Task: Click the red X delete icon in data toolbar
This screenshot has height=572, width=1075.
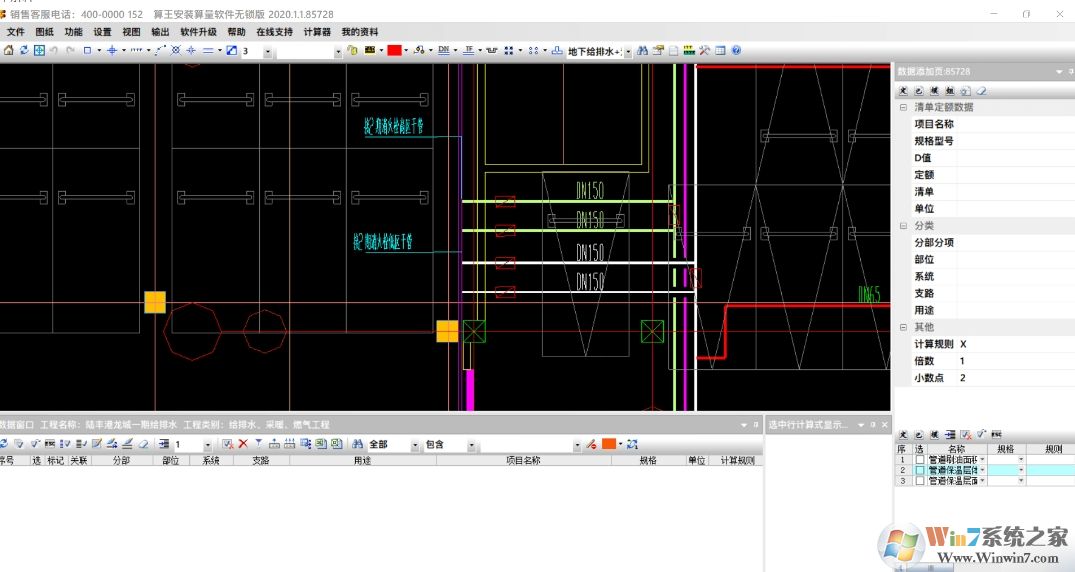Action: click(x=243, y=444)
